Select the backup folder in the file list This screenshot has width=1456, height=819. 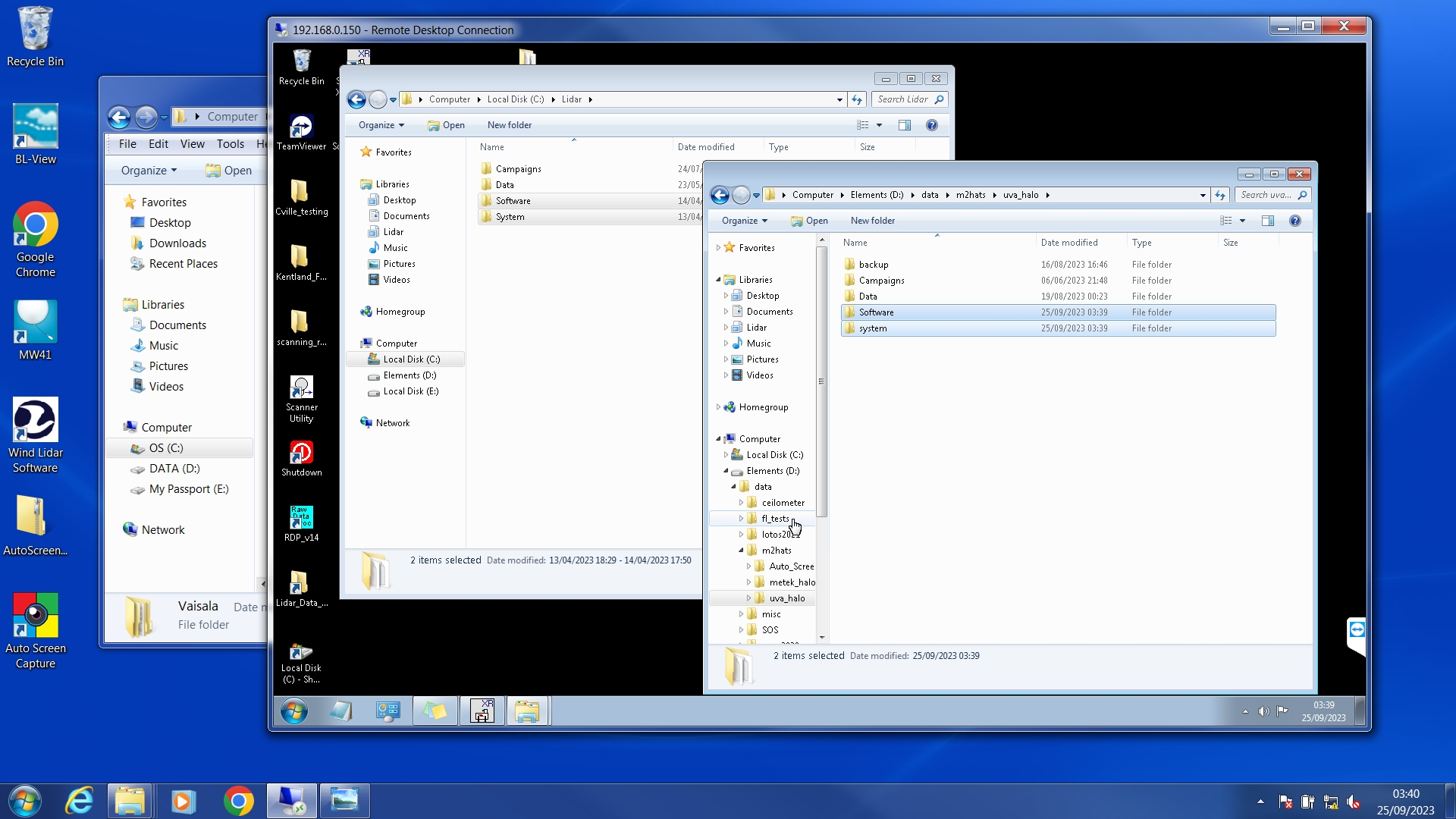pyautogui.click(x=873, y=265)
